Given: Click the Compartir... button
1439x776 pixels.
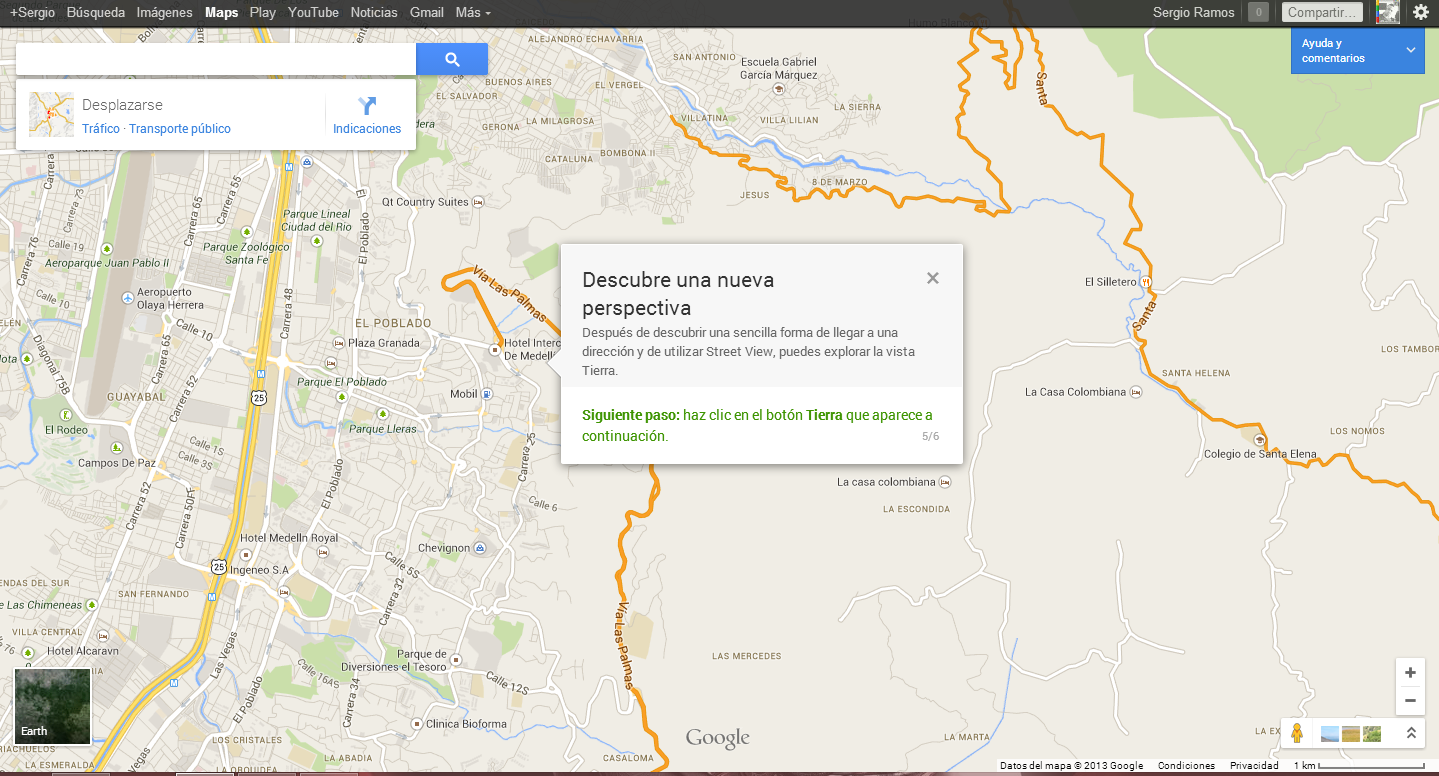Looking at the screenshot, I should 1323,12.
